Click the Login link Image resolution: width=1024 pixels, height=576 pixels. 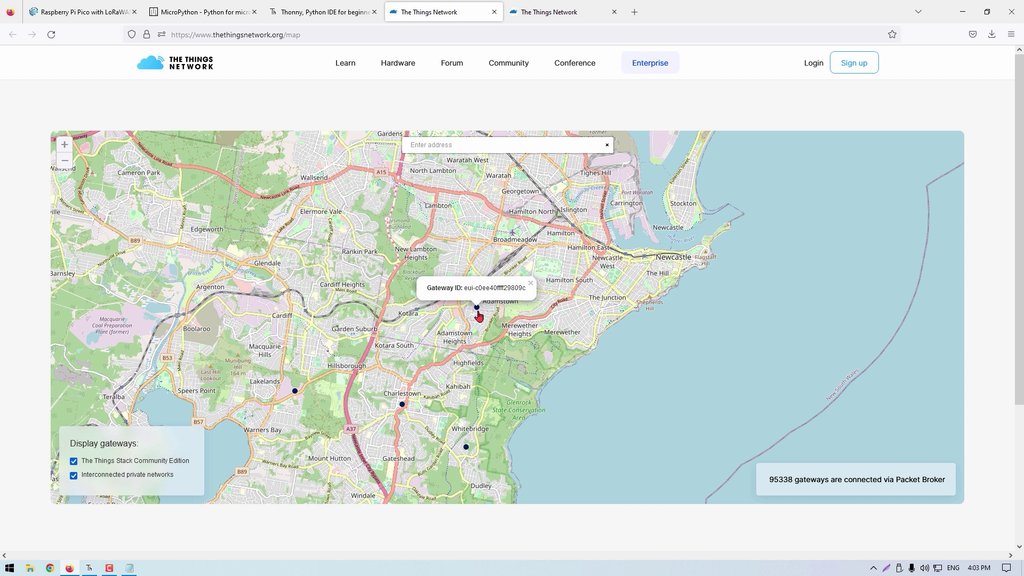pyautogui.click(x=813, y=63)
